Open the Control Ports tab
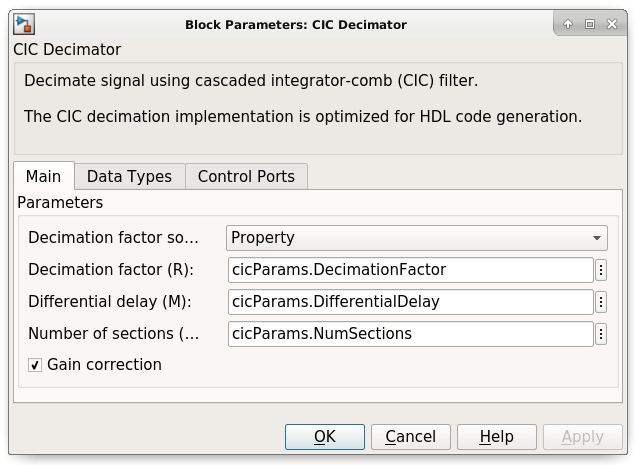This screenshot has width=635, height=465. 246,177
